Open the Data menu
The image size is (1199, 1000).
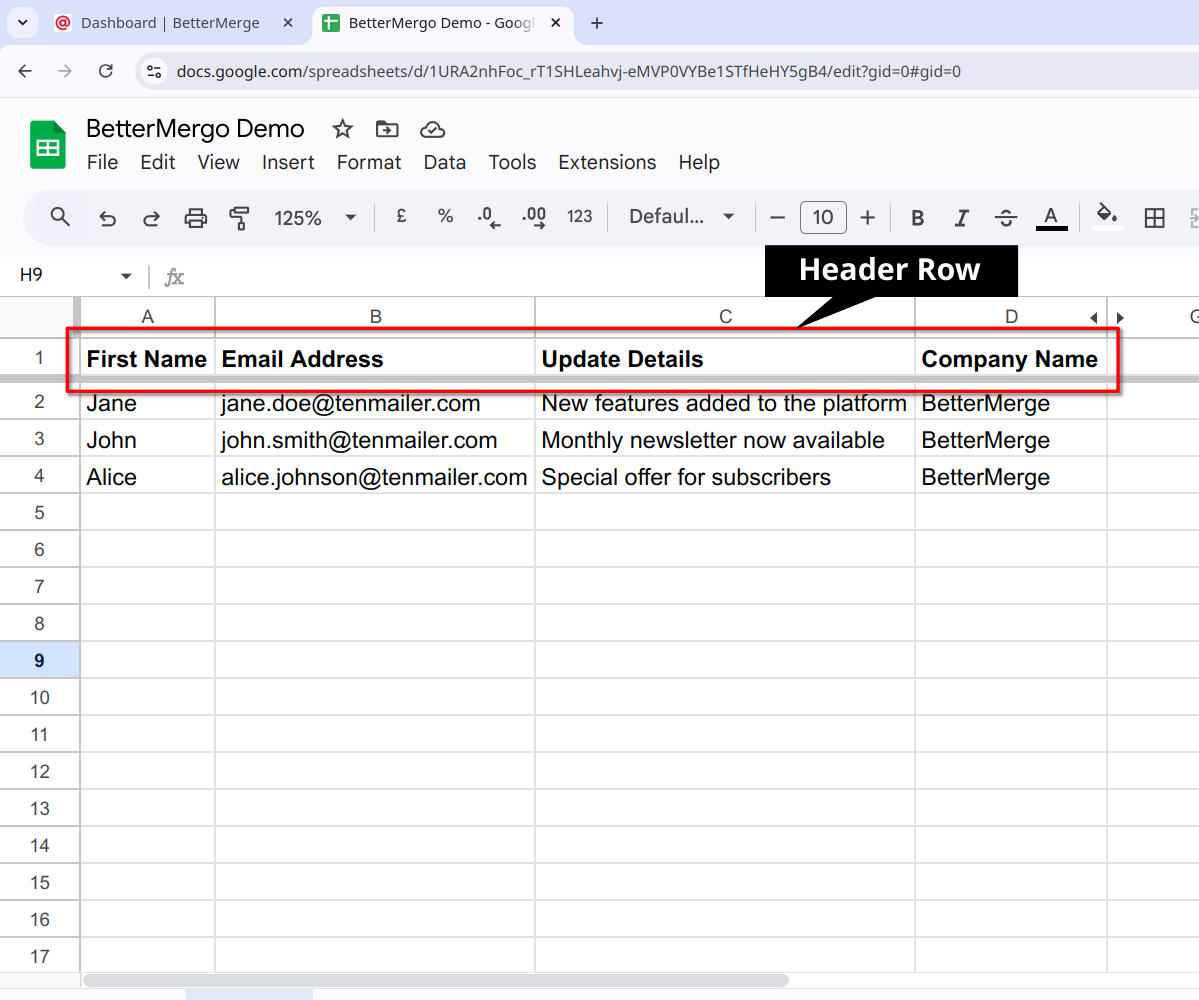[x=445, y=163]
